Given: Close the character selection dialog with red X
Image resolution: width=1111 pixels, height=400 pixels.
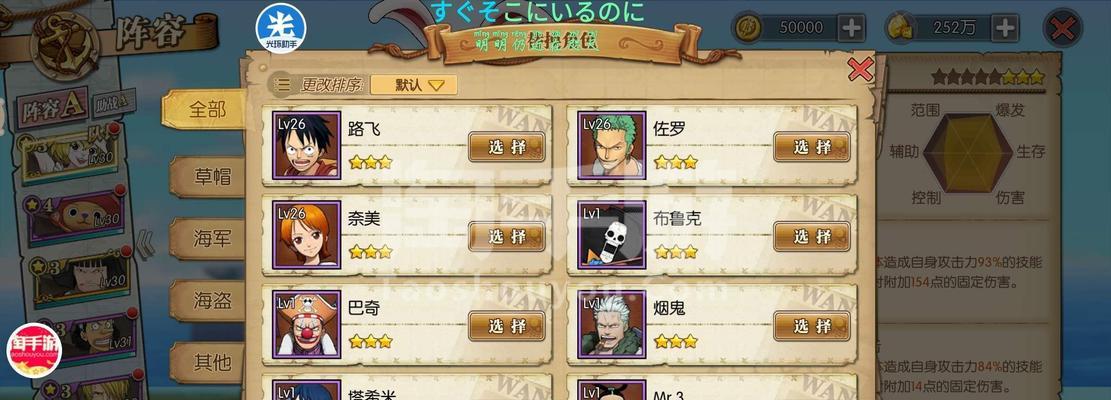Looking at the screenshot, I should [860, 69].
